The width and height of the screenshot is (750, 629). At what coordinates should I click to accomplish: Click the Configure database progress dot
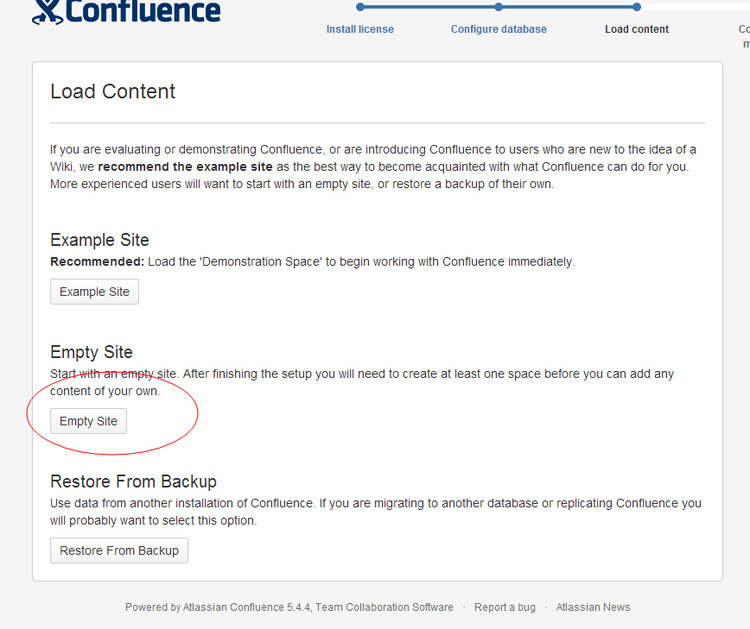click(498, 7)
